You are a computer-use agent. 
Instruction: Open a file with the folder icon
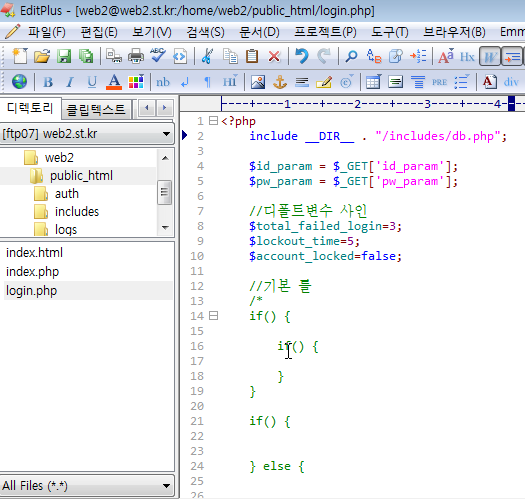click(42, 56)
